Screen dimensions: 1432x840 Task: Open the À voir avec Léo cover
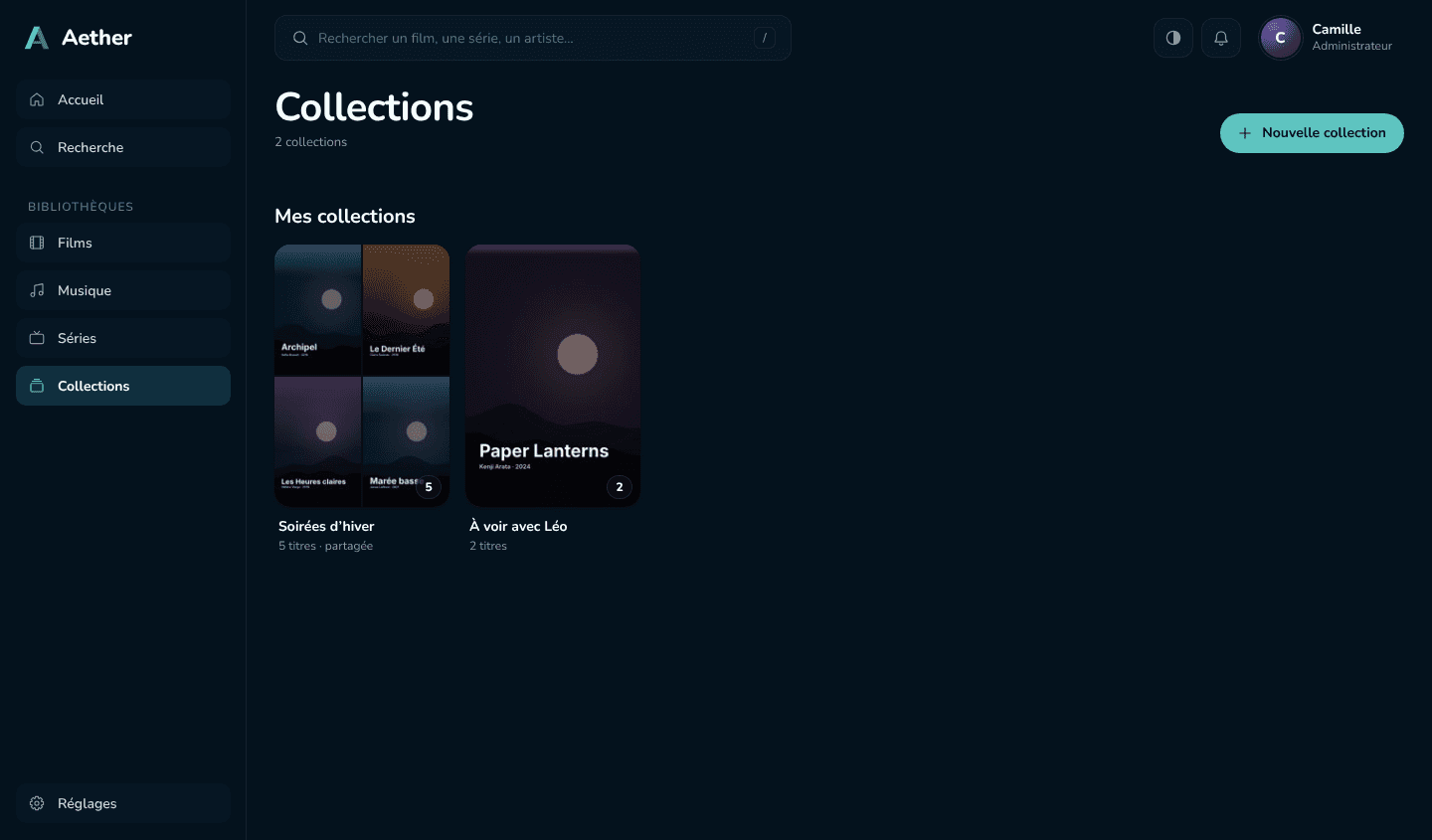(x=553, y=376)
